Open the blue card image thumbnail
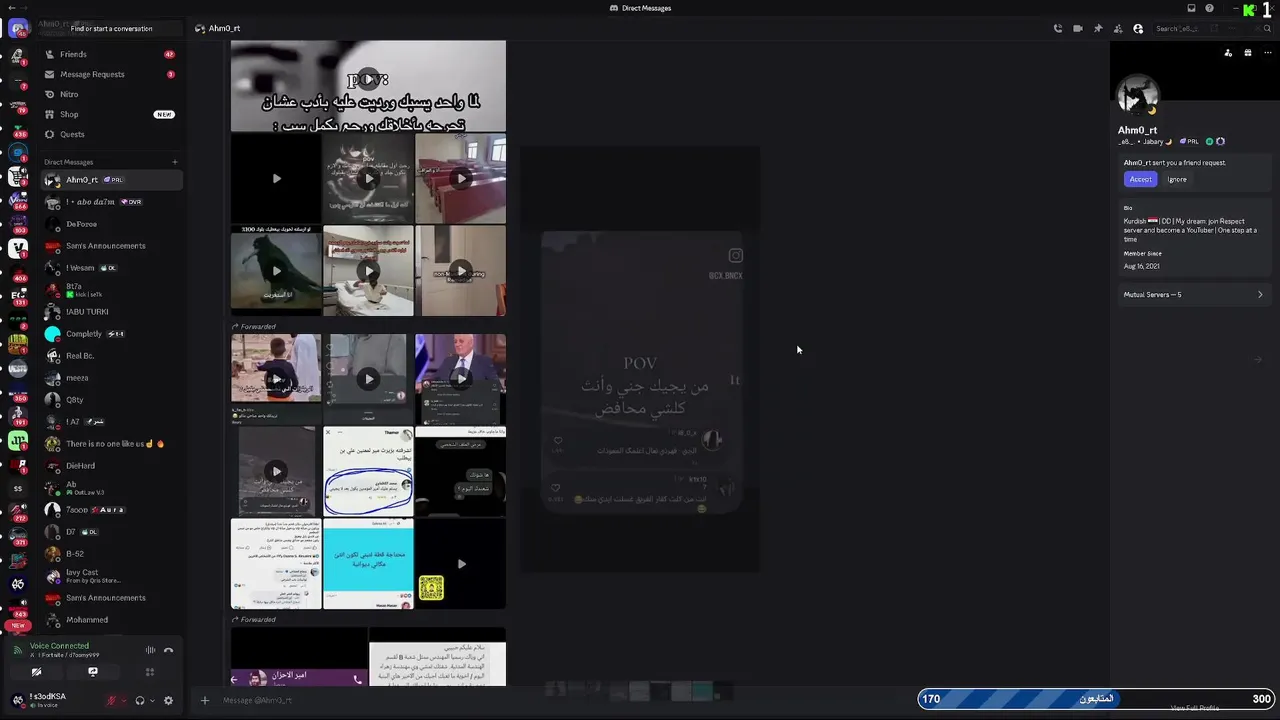Screen dimensions: 1280x720 (x=368, y=563)
